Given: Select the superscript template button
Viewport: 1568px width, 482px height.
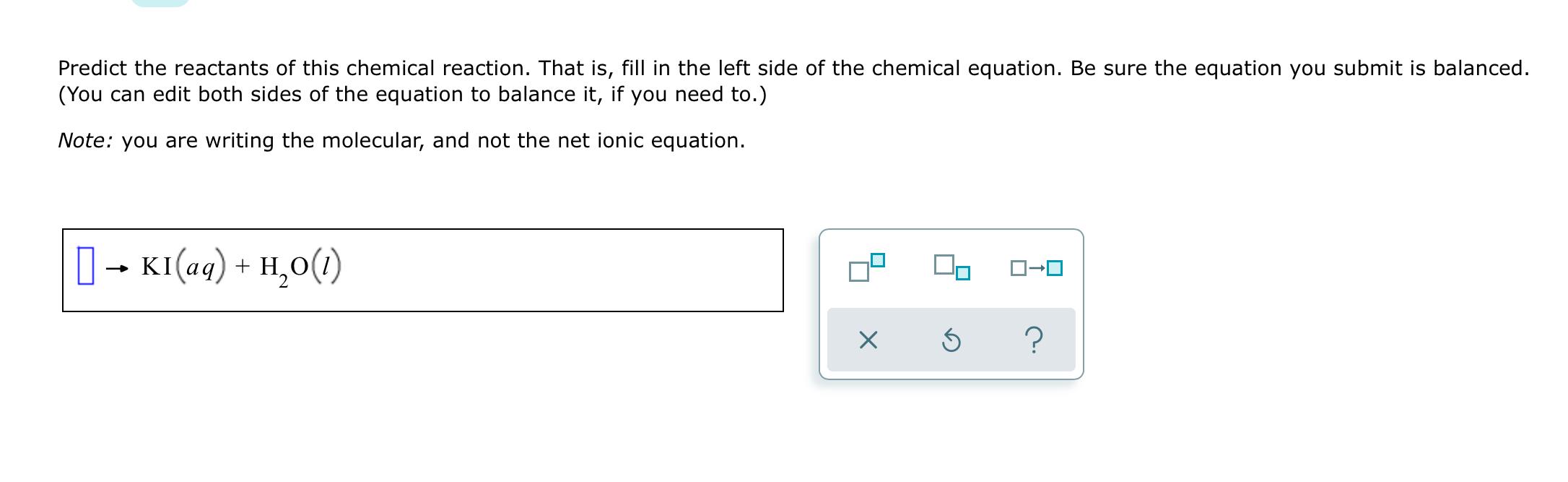Looking at the screenshot, I should click(x=867, y=267).
